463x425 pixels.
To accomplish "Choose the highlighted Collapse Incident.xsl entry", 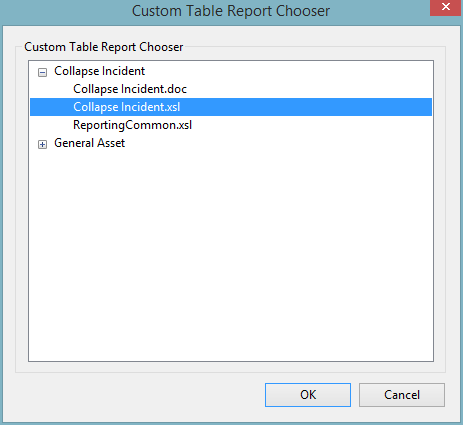I will point(127,107).
